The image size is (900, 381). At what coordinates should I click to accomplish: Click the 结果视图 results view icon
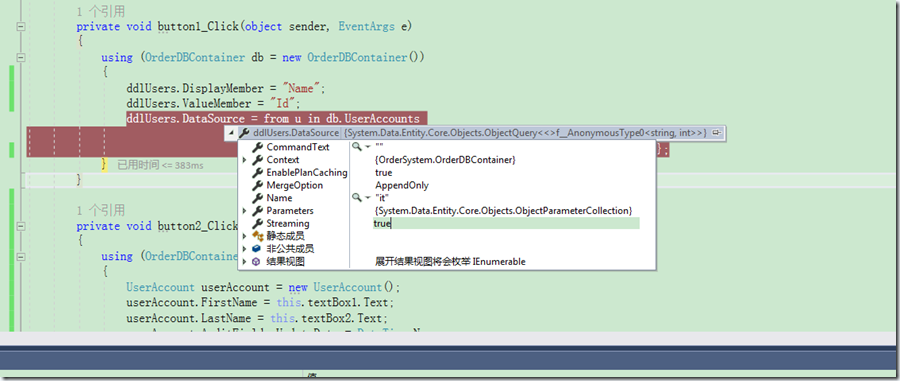click(x=257, y=261)
